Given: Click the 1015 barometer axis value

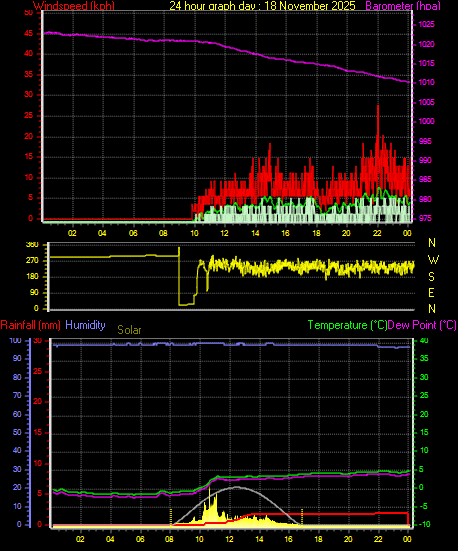Looking at the screenshot, I should coord(426,63).
